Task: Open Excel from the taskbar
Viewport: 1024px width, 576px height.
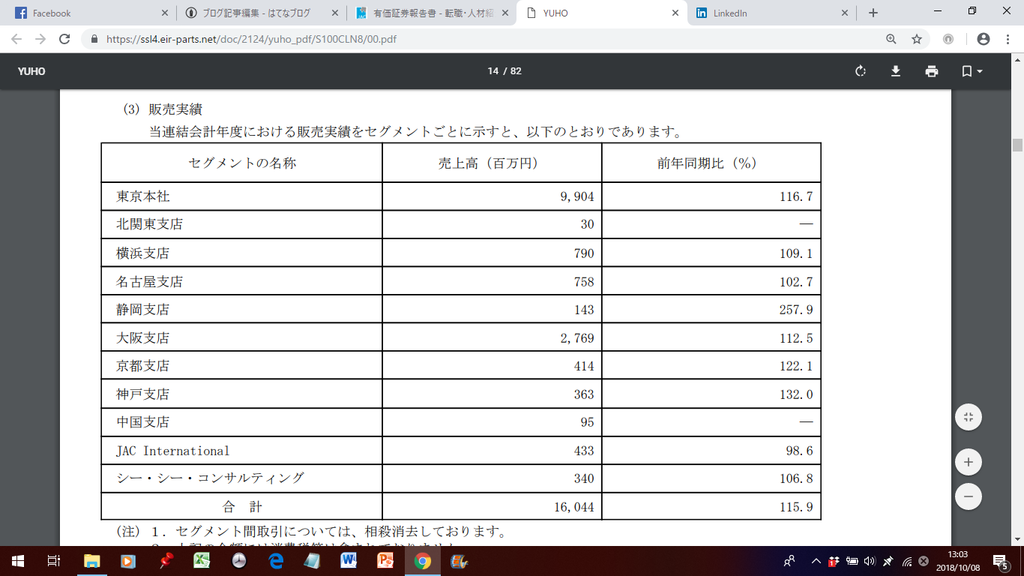Action: [202, 562]
